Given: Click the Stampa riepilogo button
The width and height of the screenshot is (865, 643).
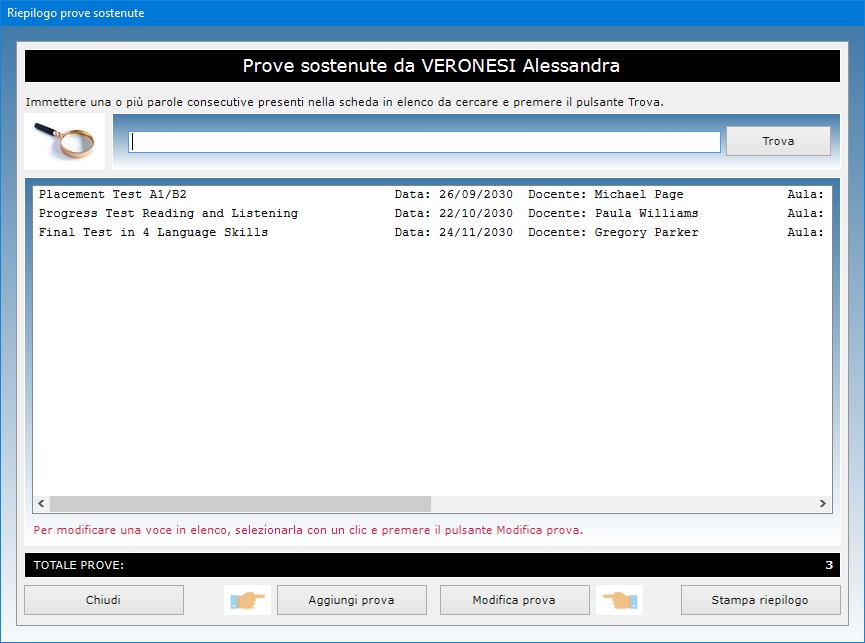Looking at the screenshot, I should coord(760,600).
